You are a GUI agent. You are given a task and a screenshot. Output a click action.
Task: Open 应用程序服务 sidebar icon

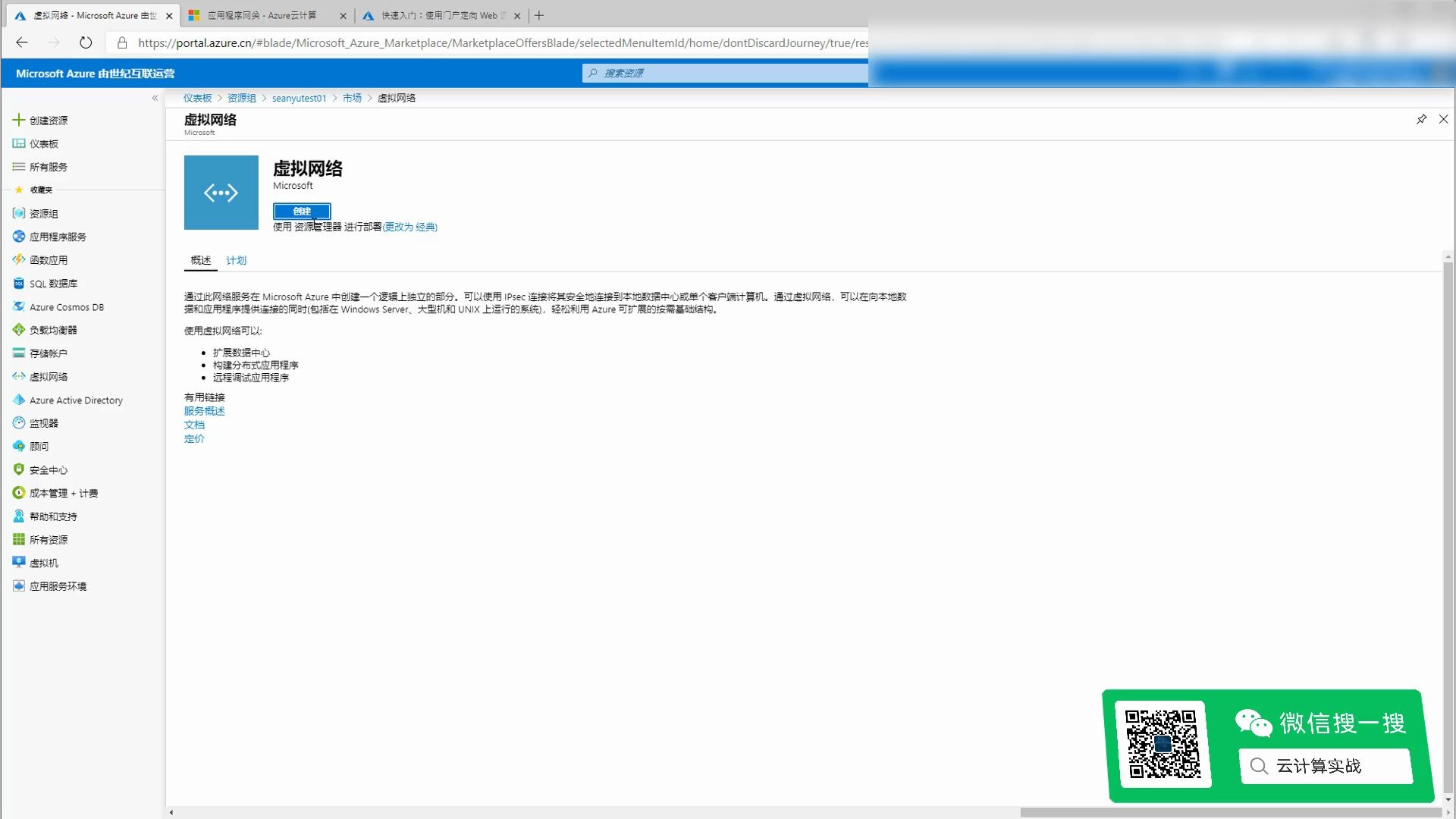coord(19,237)
